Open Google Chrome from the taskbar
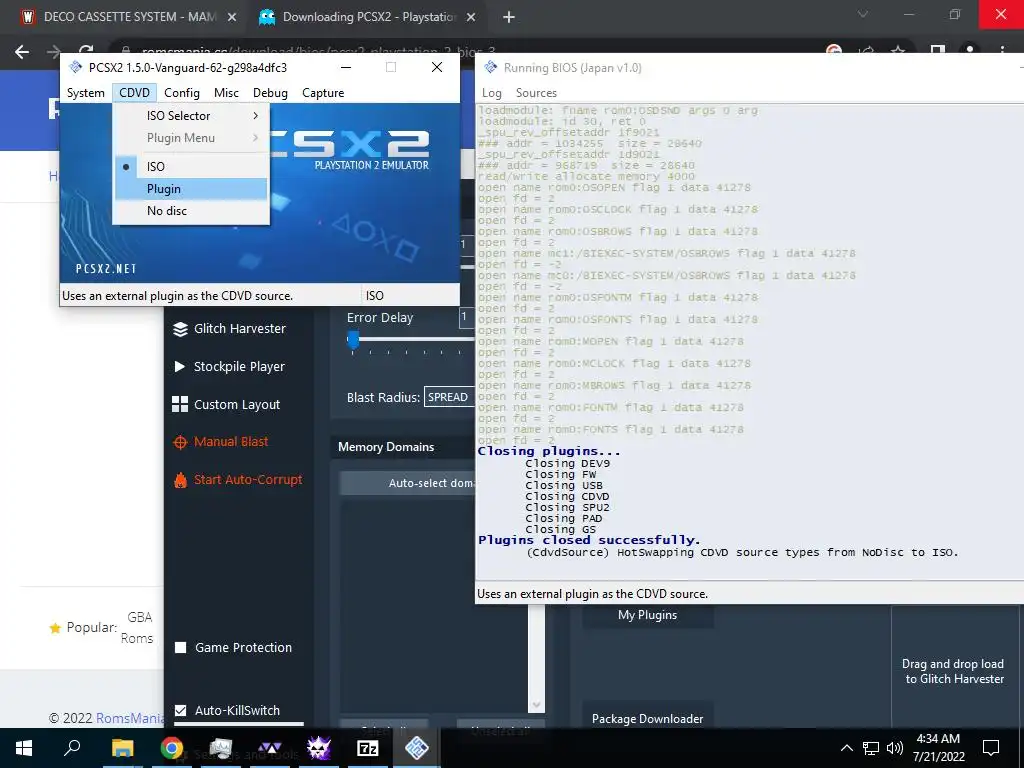Screen dimensions: 1024x768 click(172, 748)
